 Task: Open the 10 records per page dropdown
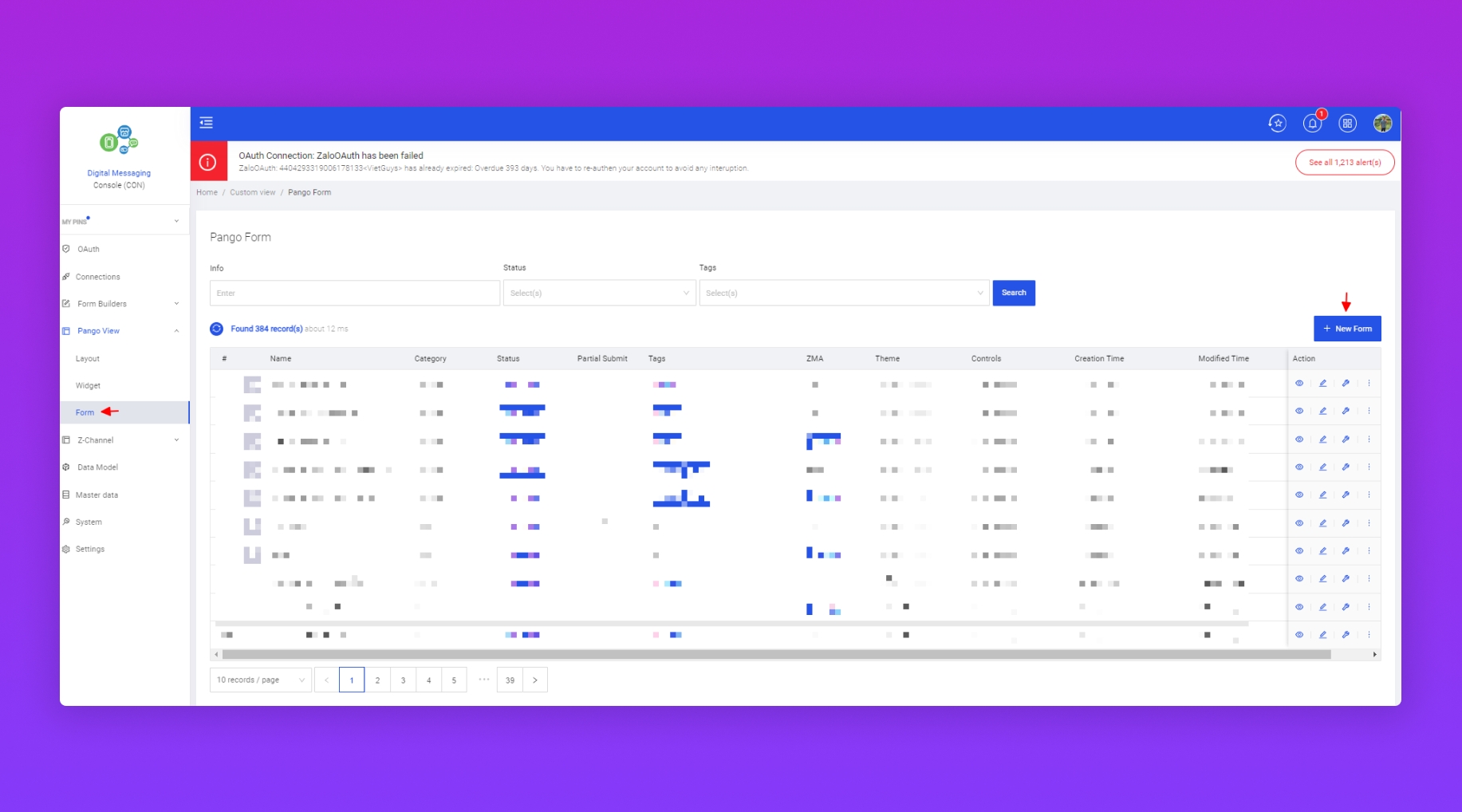click(260, 680)
